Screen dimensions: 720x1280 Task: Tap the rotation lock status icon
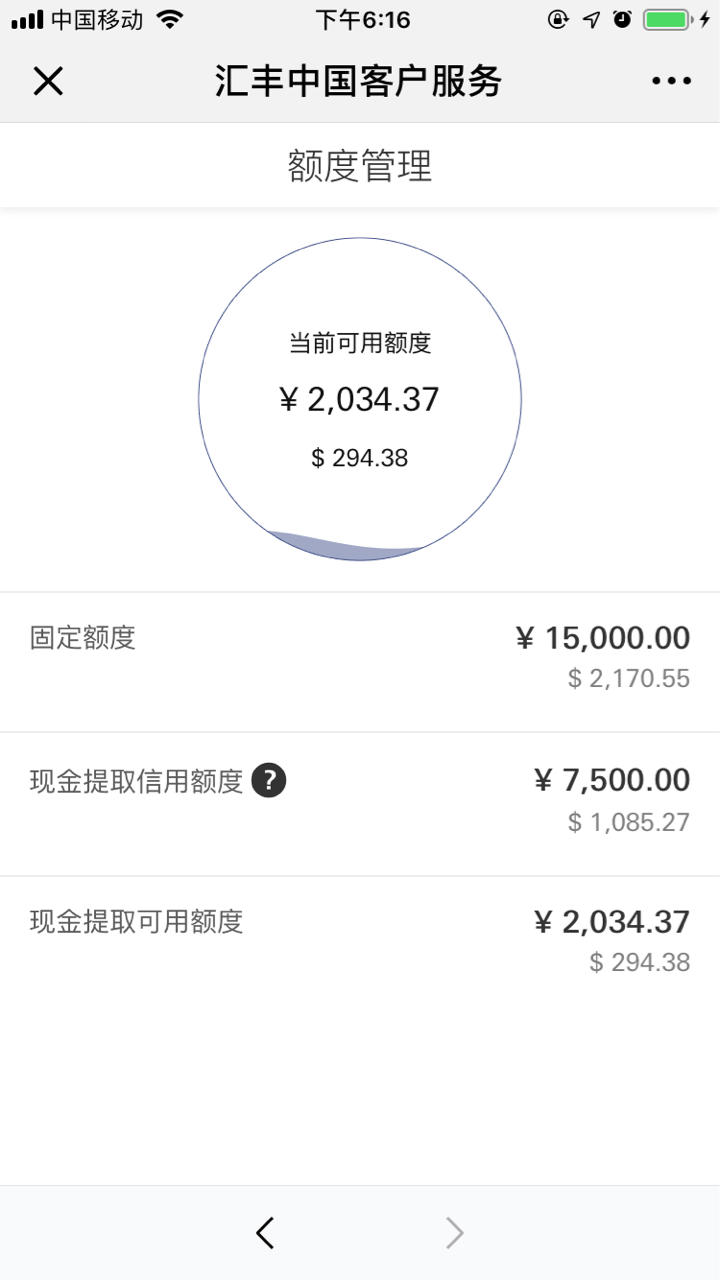tap(559, 19)
